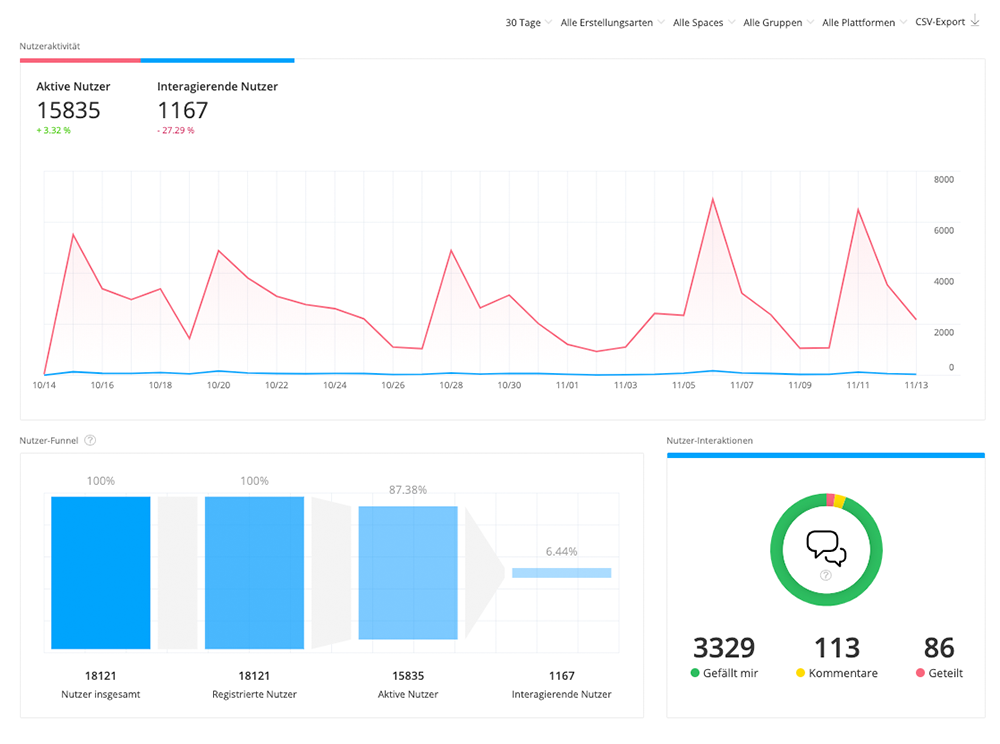
Task: Click the Registrierte Nutzer funnel label
Action: pos(254,694)
